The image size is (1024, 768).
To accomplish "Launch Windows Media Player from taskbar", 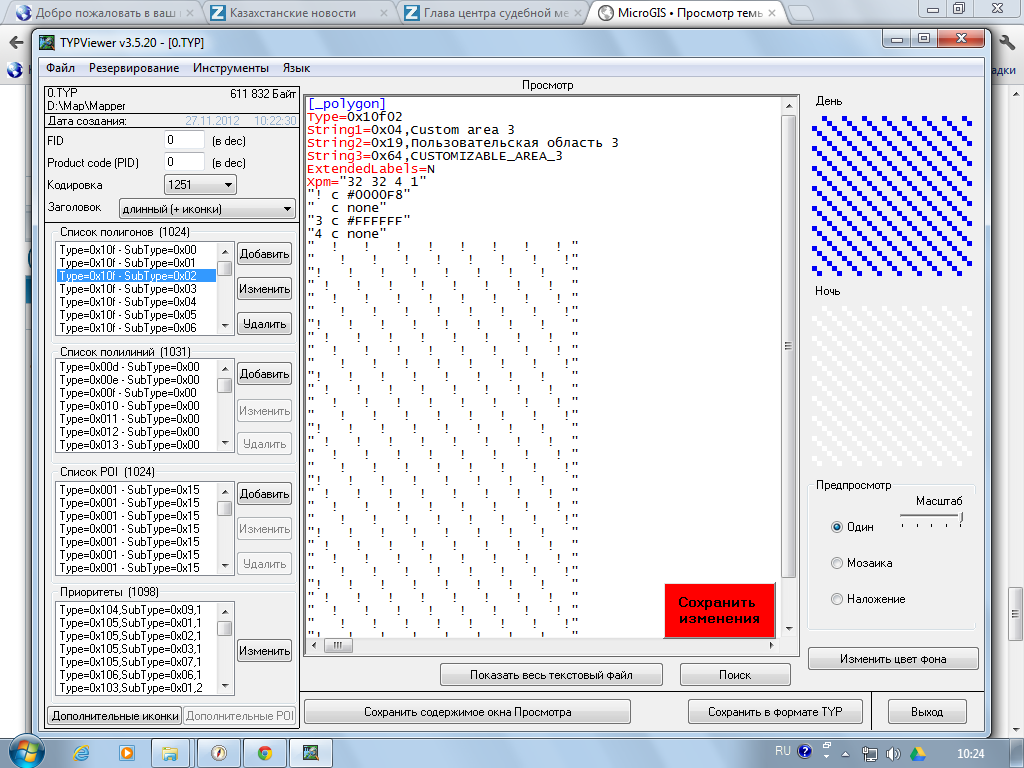I will 127,752.
